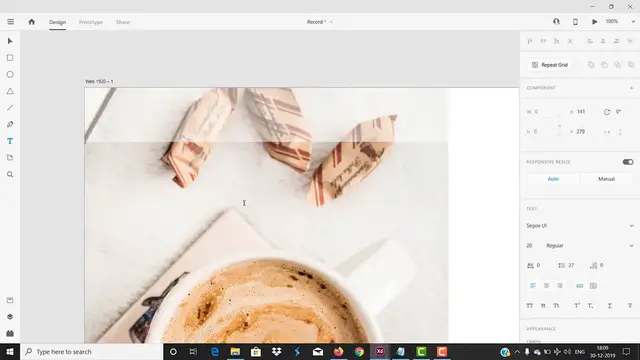
Task: Select Auto responsive resize mode
Action: point(553,179)
